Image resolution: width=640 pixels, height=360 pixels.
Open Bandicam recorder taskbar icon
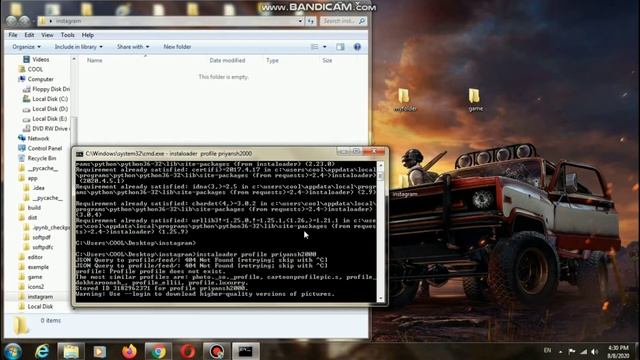coord(216,351)
